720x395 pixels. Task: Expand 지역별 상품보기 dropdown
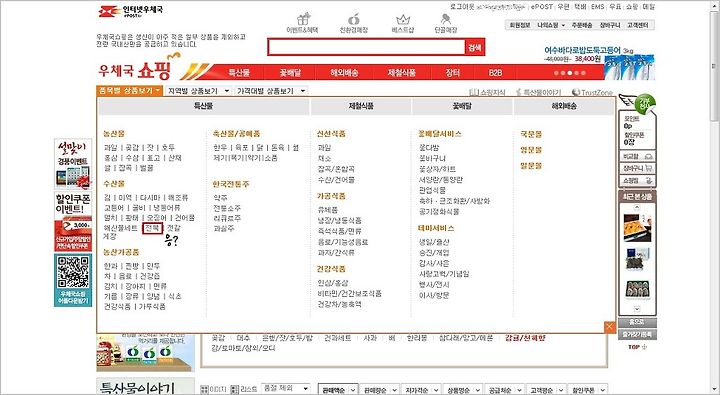pyautogui.click(x=198, y=91)
